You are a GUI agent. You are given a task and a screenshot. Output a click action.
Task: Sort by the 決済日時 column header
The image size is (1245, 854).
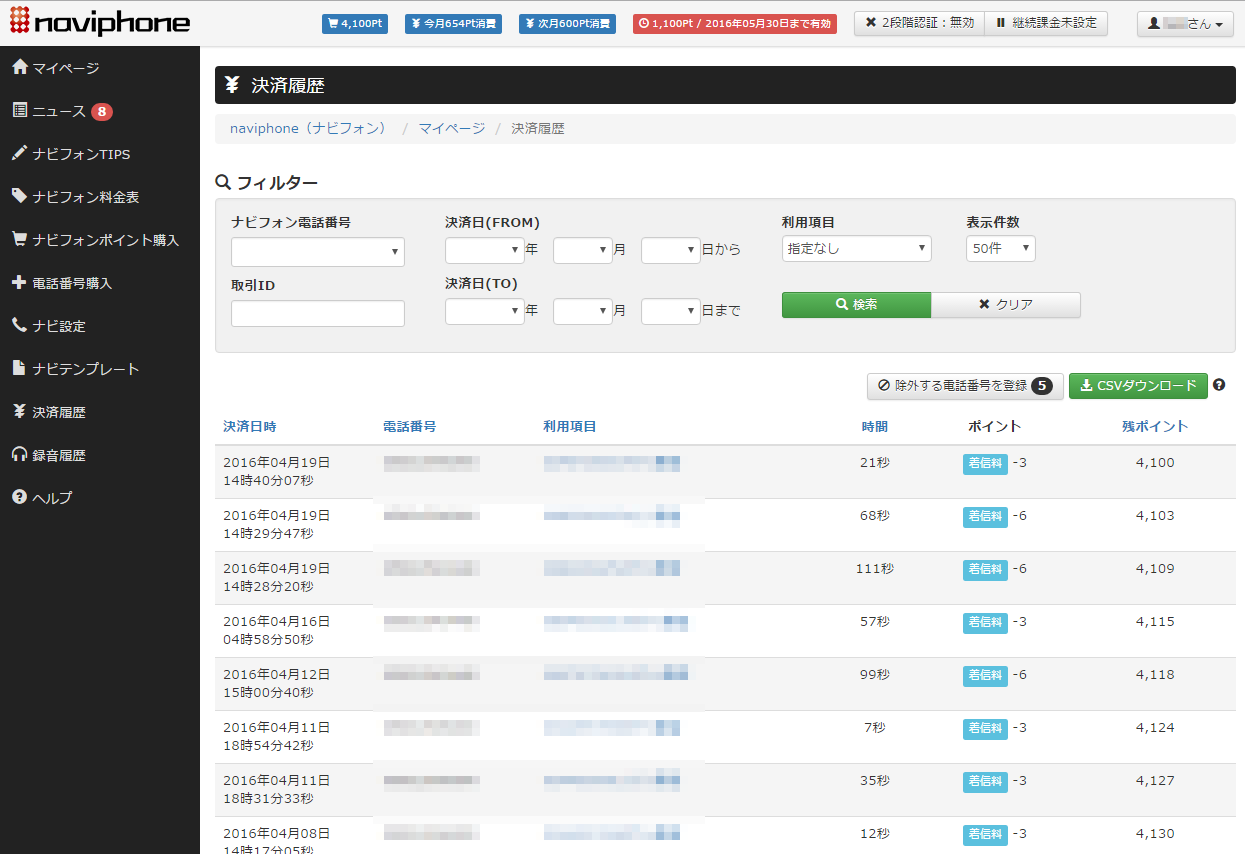pos(250,427)
